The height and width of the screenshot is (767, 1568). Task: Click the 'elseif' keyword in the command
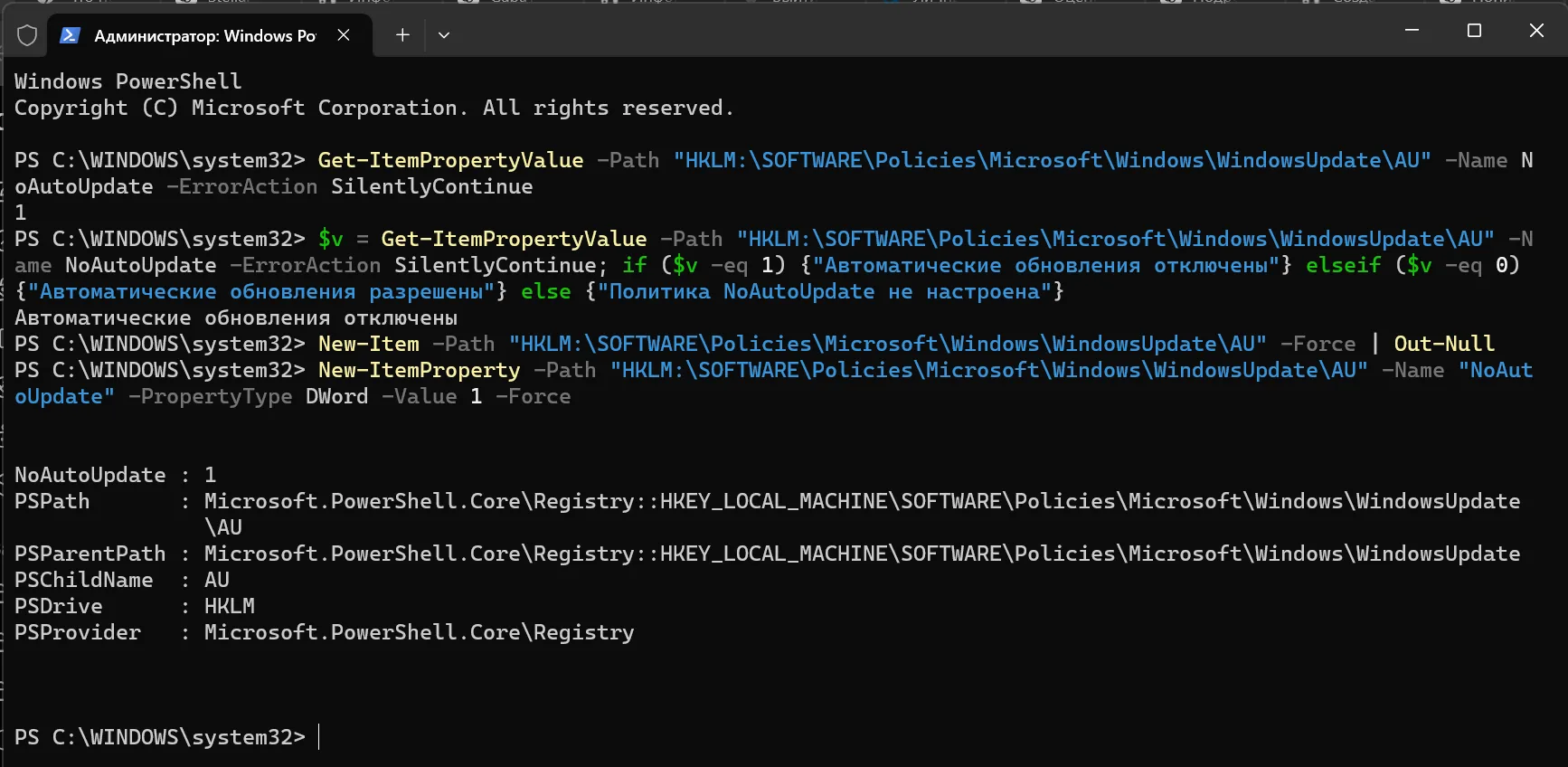click(1344, 265)
